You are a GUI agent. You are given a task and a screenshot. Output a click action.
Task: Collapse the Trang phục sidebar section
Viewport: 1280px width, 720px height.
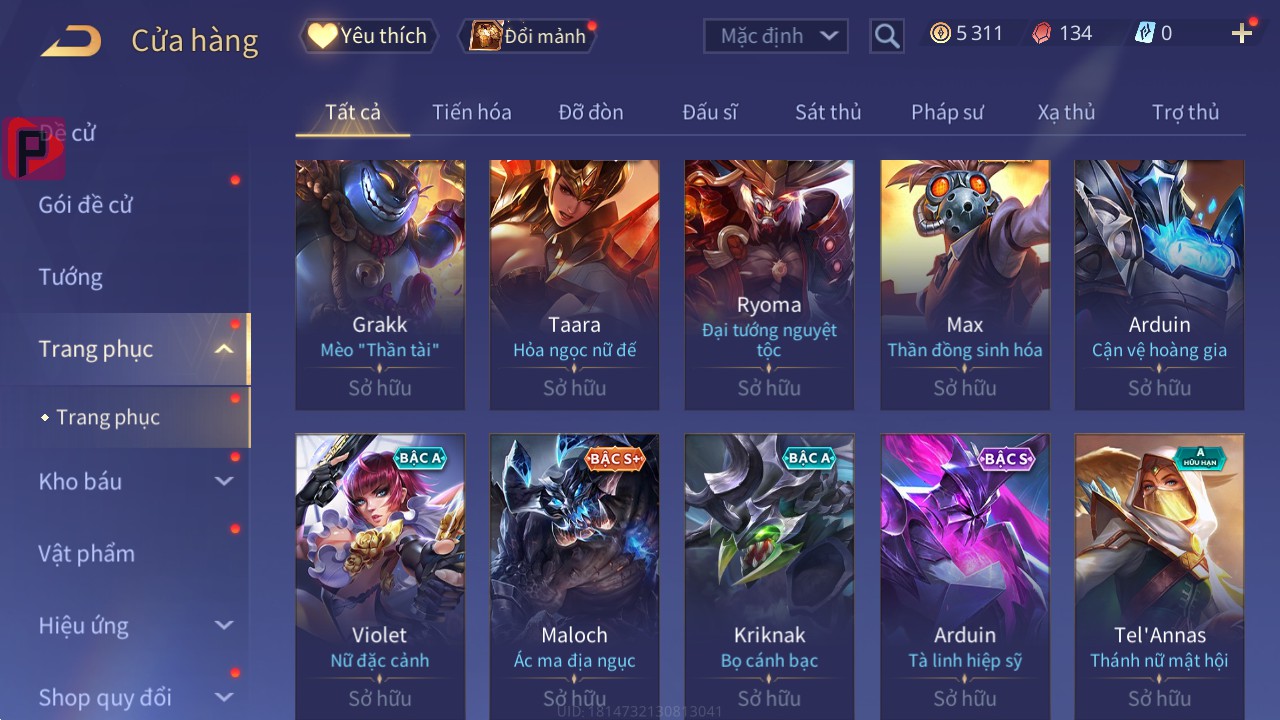pyautogui.click(x=224, y=349)
